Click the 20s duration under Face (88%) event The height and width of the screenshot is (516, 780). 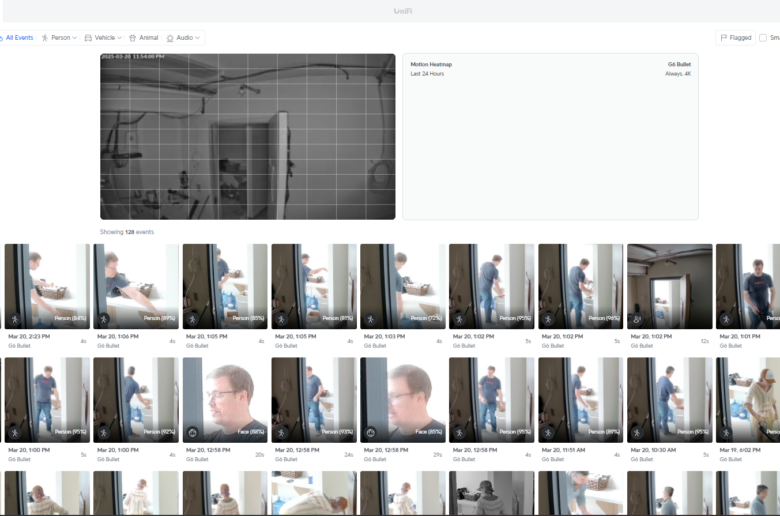click(x=260, y=455)
